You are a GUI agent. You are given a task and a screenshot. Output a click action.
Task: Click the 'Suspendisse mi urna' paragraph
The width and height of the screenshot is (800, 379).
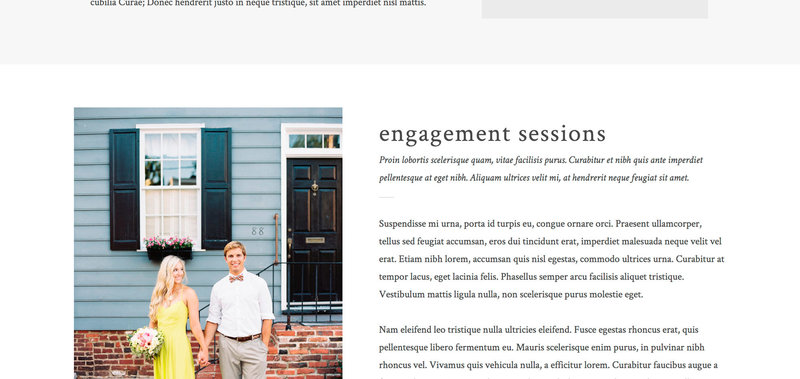click(x=552, y=259)
